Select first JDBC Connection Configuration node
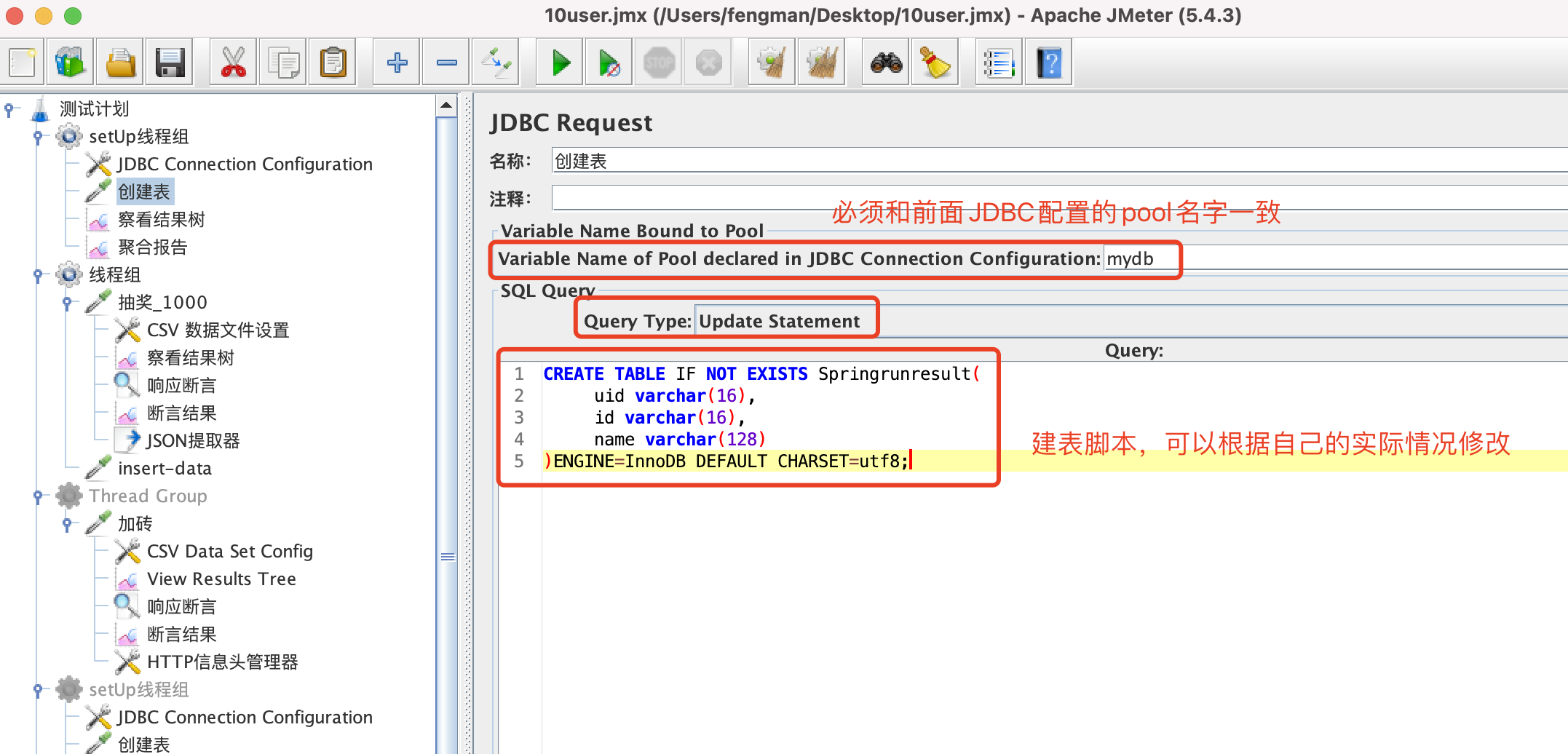The width and height of the screenshot is (1568, 754). tap(245, 164)
